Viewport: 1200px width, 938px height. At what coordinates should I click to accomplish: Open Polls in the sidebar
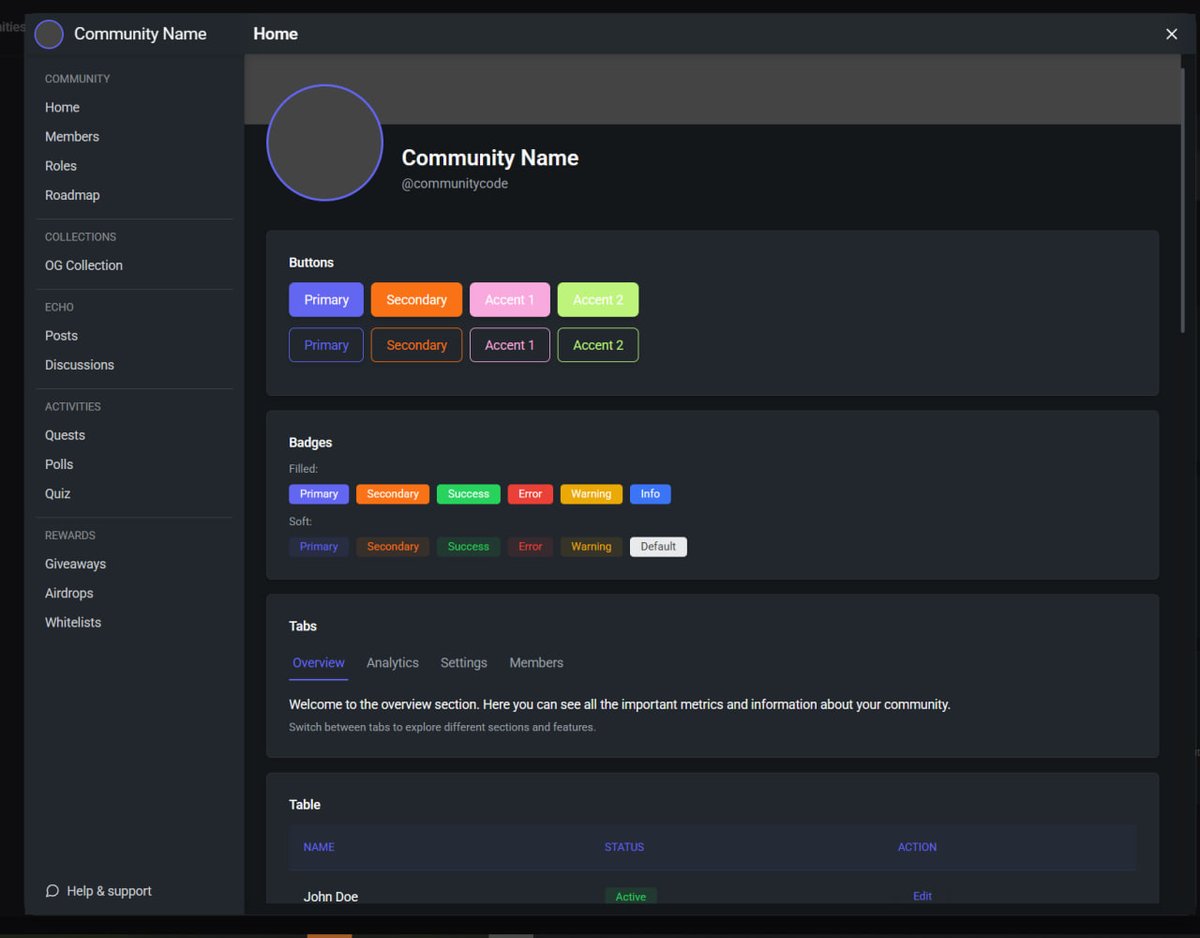tap(59, 464)
